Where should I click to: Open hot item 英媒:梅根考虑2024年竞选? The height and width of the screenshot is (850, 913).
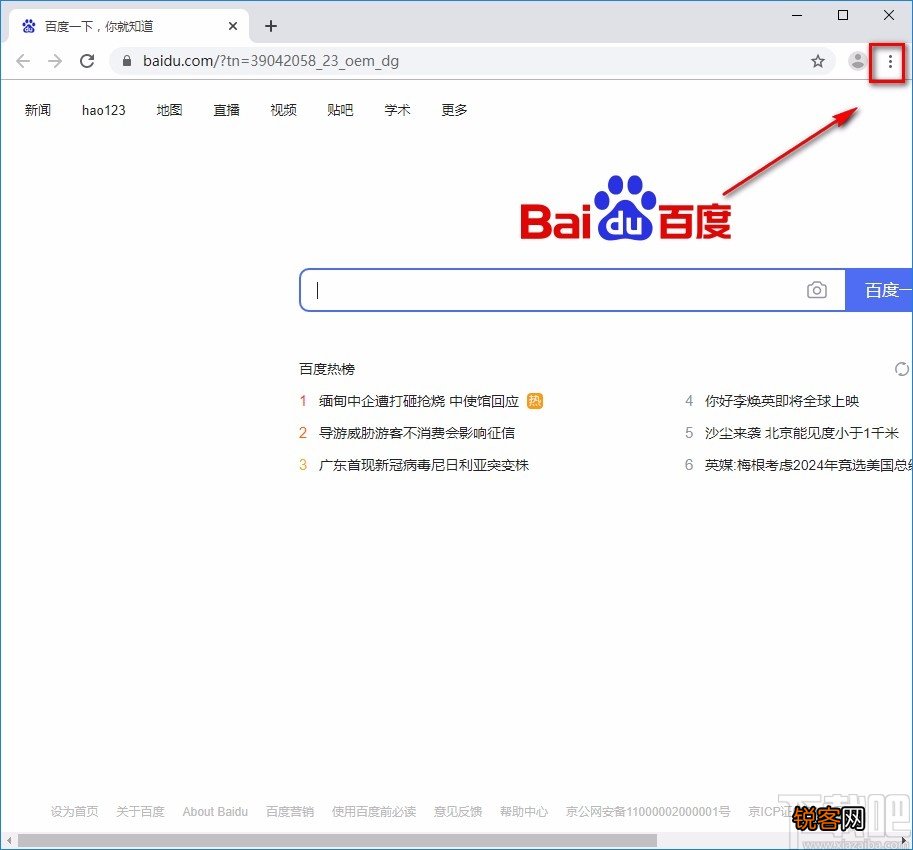pyautogui.click(x=808, y=465)
